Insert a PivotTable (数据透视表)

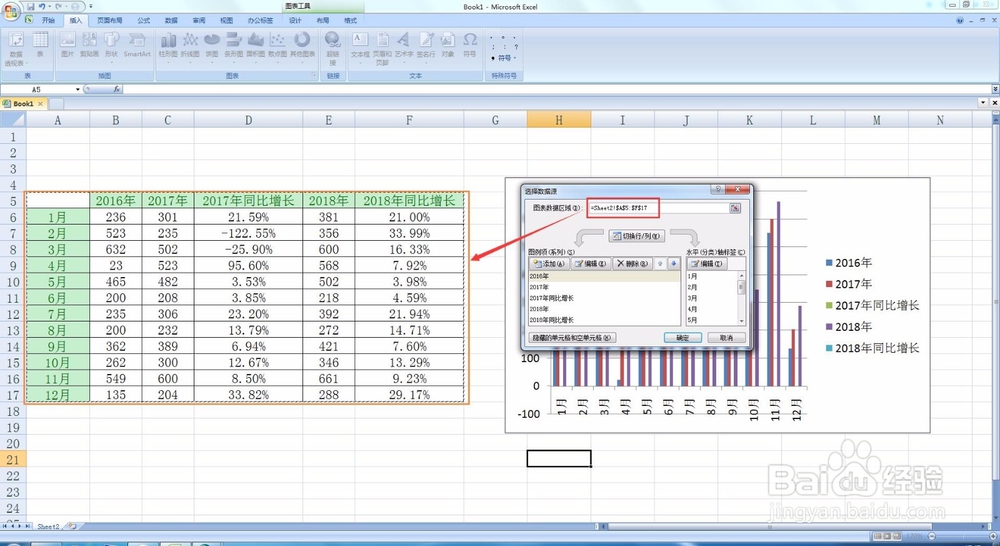pos(15,49)
